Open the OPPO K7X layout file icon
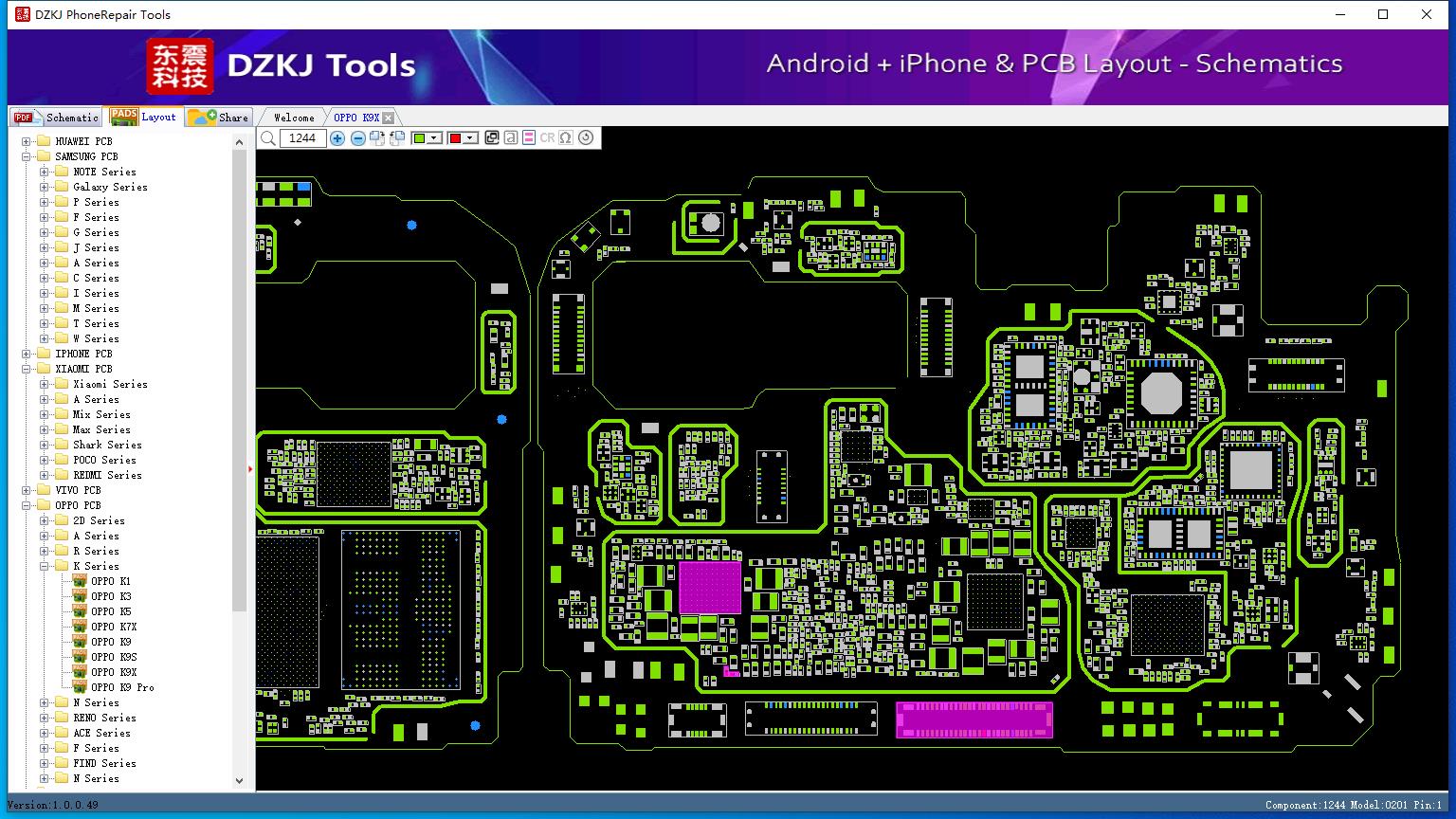The image size is (1456, 819). point(80,627)
